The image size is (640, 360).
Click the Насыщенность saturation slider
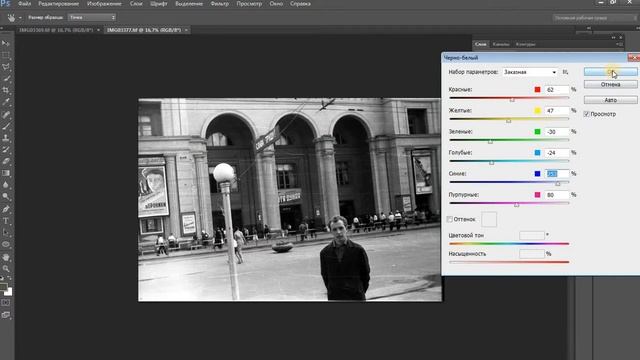point(509,262)
